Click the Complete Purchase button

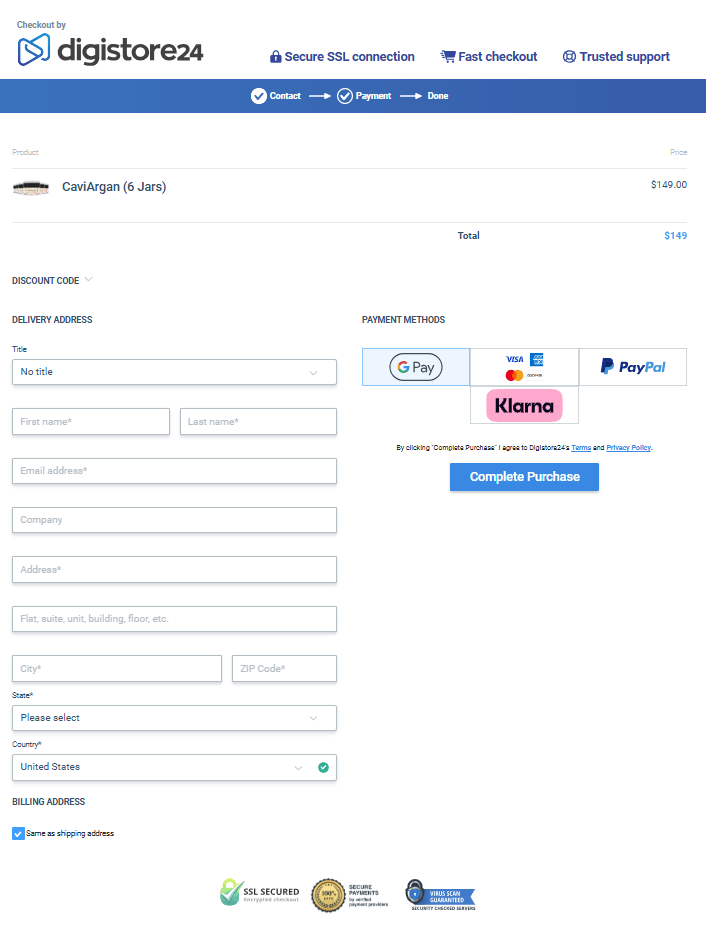click(x=524, y=477)
